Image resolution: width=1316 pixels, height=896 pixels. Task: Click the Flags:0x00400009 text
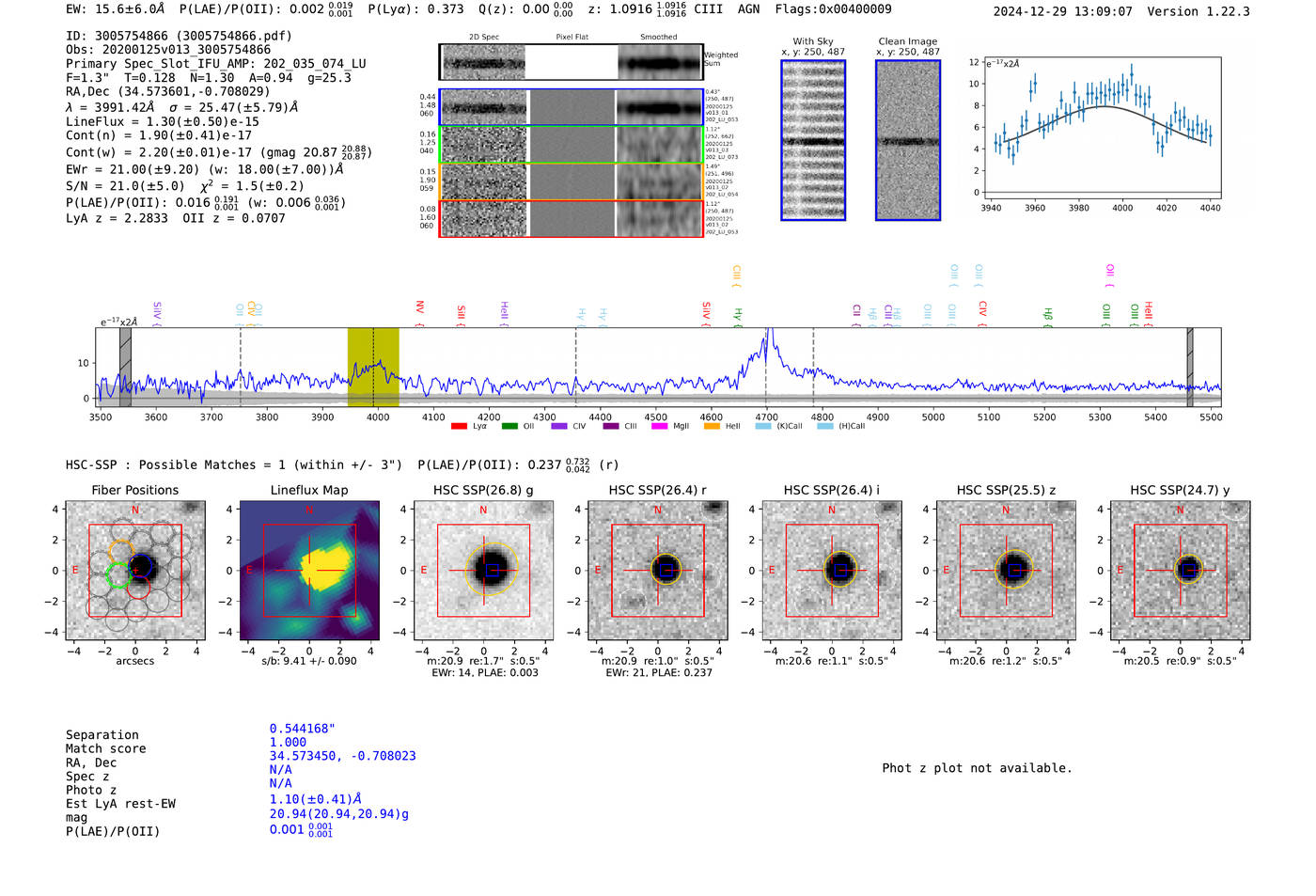pyautogui.click(x=834, y=8)
